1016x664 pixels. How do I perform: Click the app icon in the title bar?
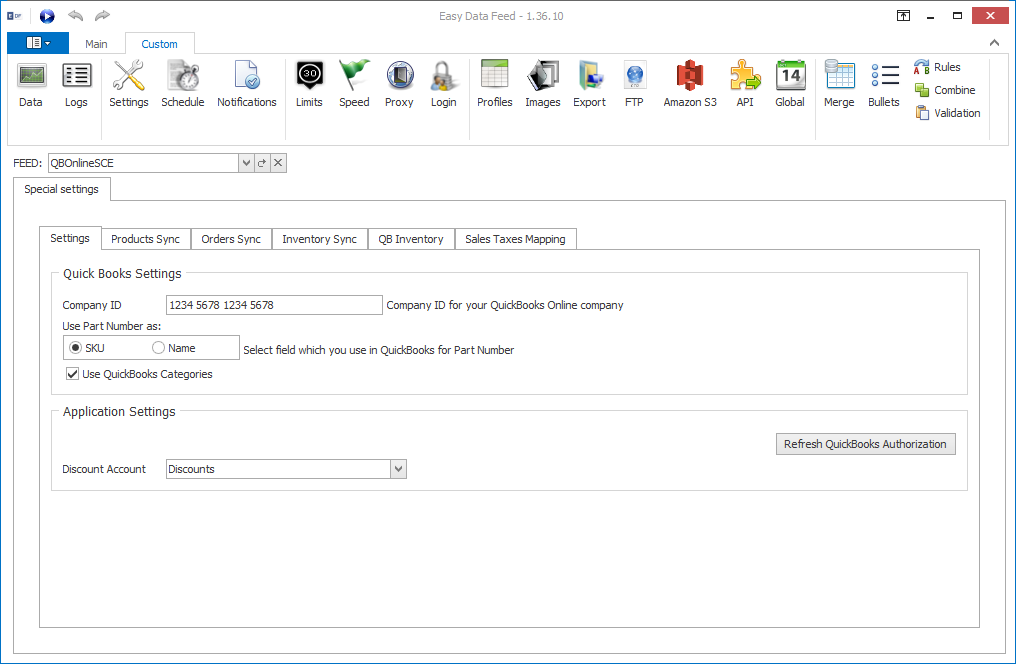tap(14, 16)
